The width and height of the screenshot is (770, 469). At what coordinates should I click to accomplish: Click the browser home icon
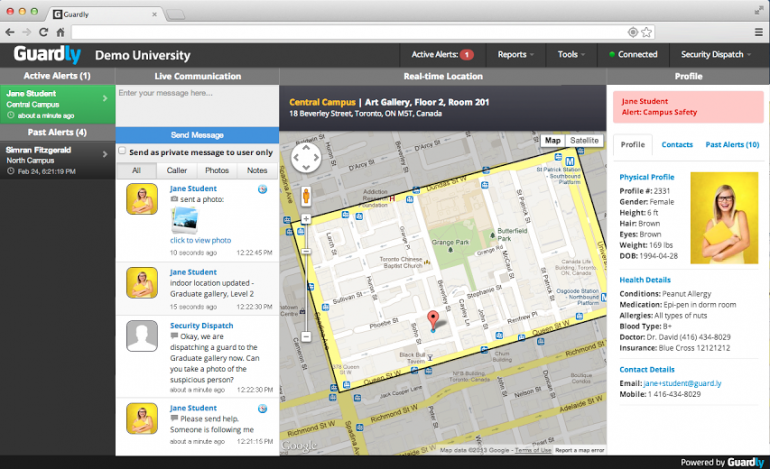point(60,32)
